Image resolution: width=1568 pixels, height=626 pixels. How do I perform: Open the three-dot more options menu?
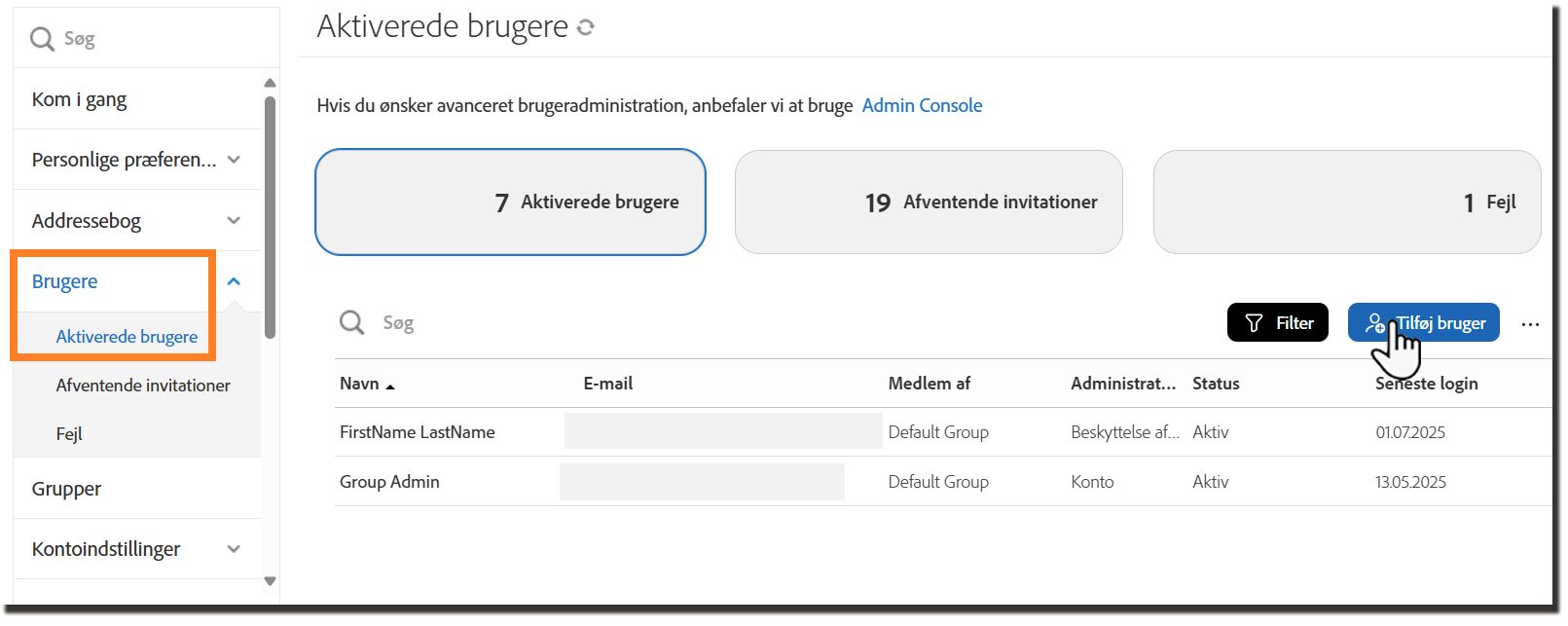[x=1530, y=324]
